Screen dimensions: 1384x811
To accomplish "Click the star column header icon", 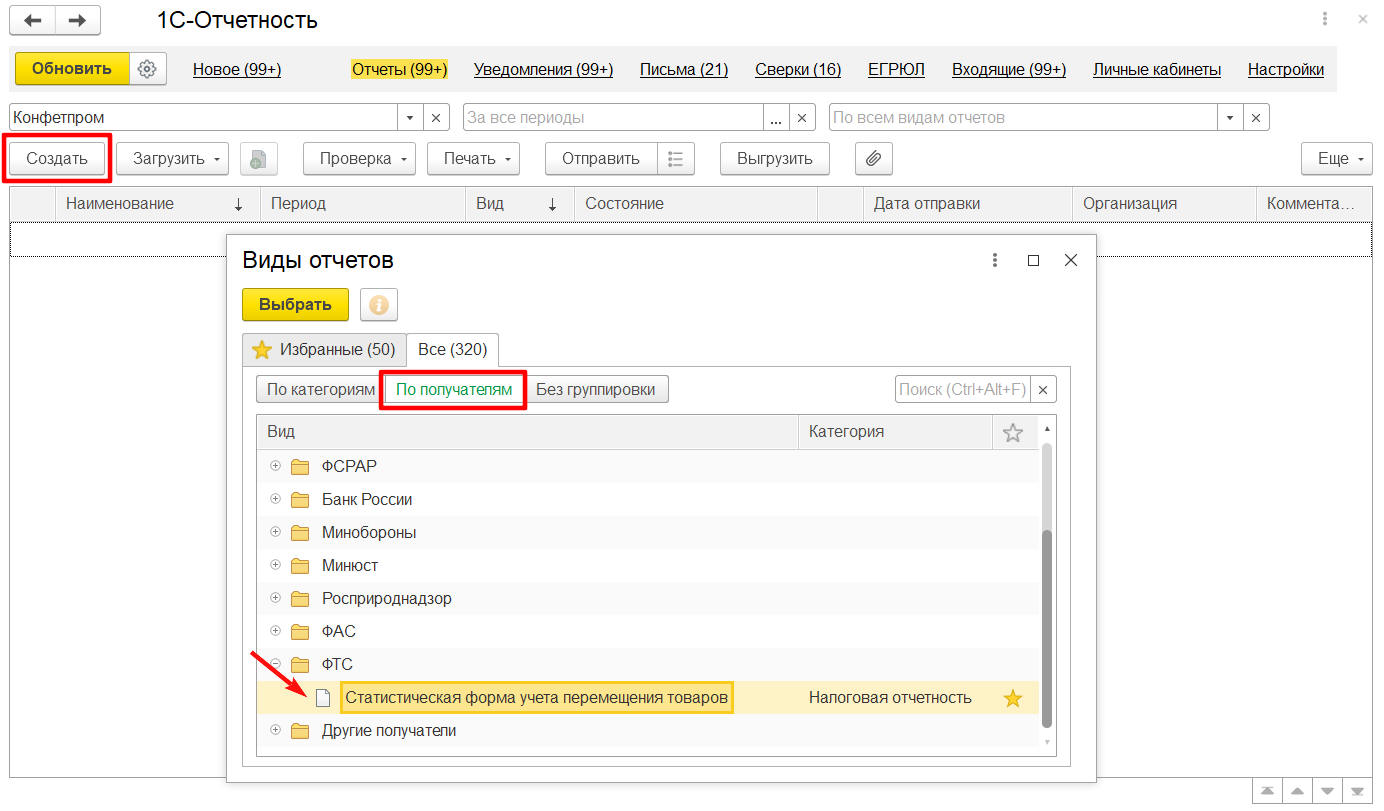I will 1013,432.
